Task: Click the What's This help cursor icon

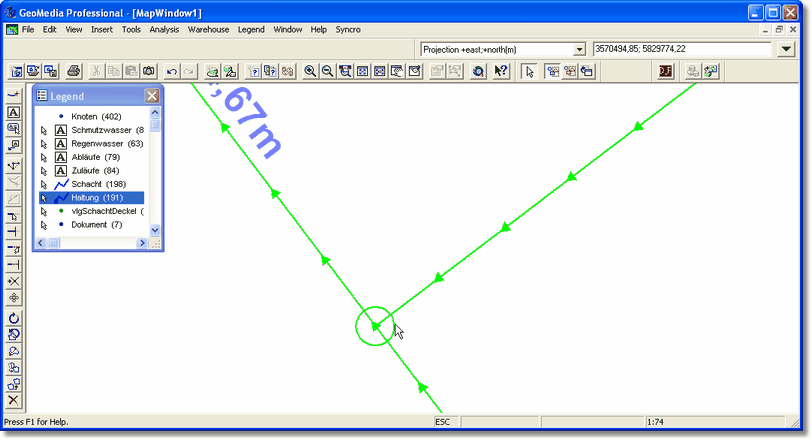Action: point(502,71)
